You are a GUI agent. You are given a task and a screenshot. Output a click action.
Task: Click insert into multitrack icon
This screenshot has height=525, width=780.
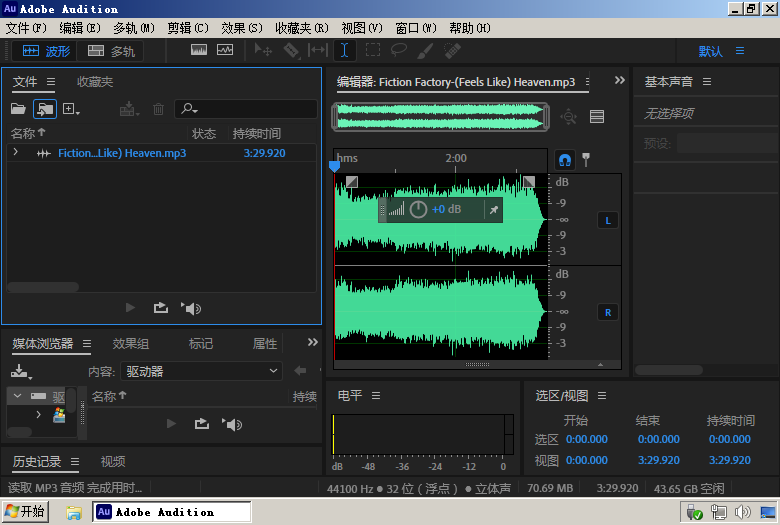point(129,109)
